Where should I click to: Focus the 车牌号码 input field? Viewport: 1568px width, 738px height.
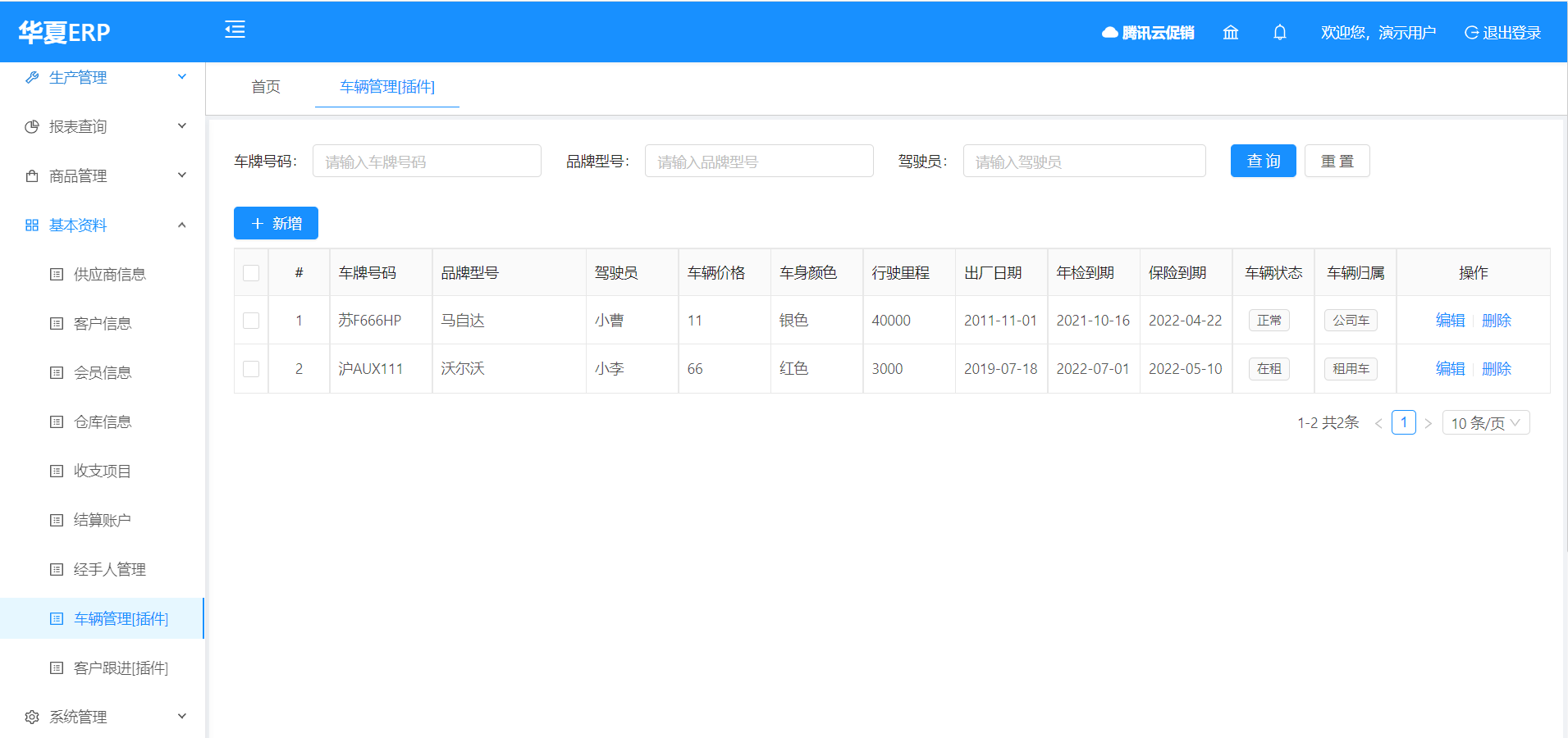[427, 161]
